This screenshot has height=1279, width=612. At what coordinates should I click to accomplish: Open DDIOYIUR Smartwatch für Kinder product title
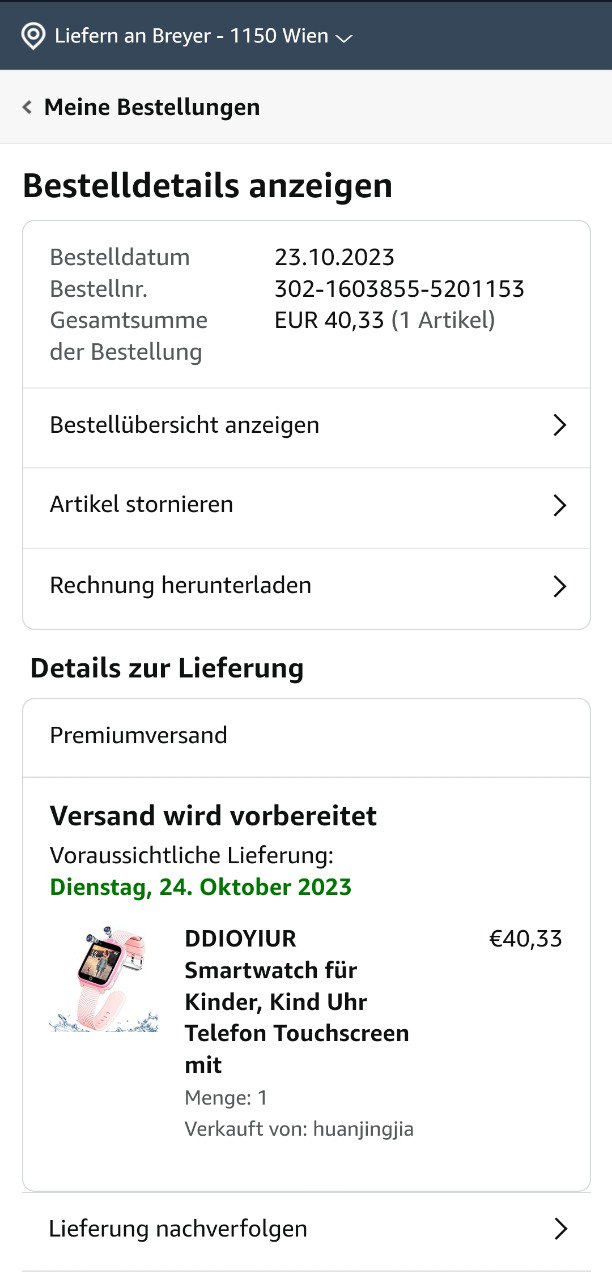297,1002
